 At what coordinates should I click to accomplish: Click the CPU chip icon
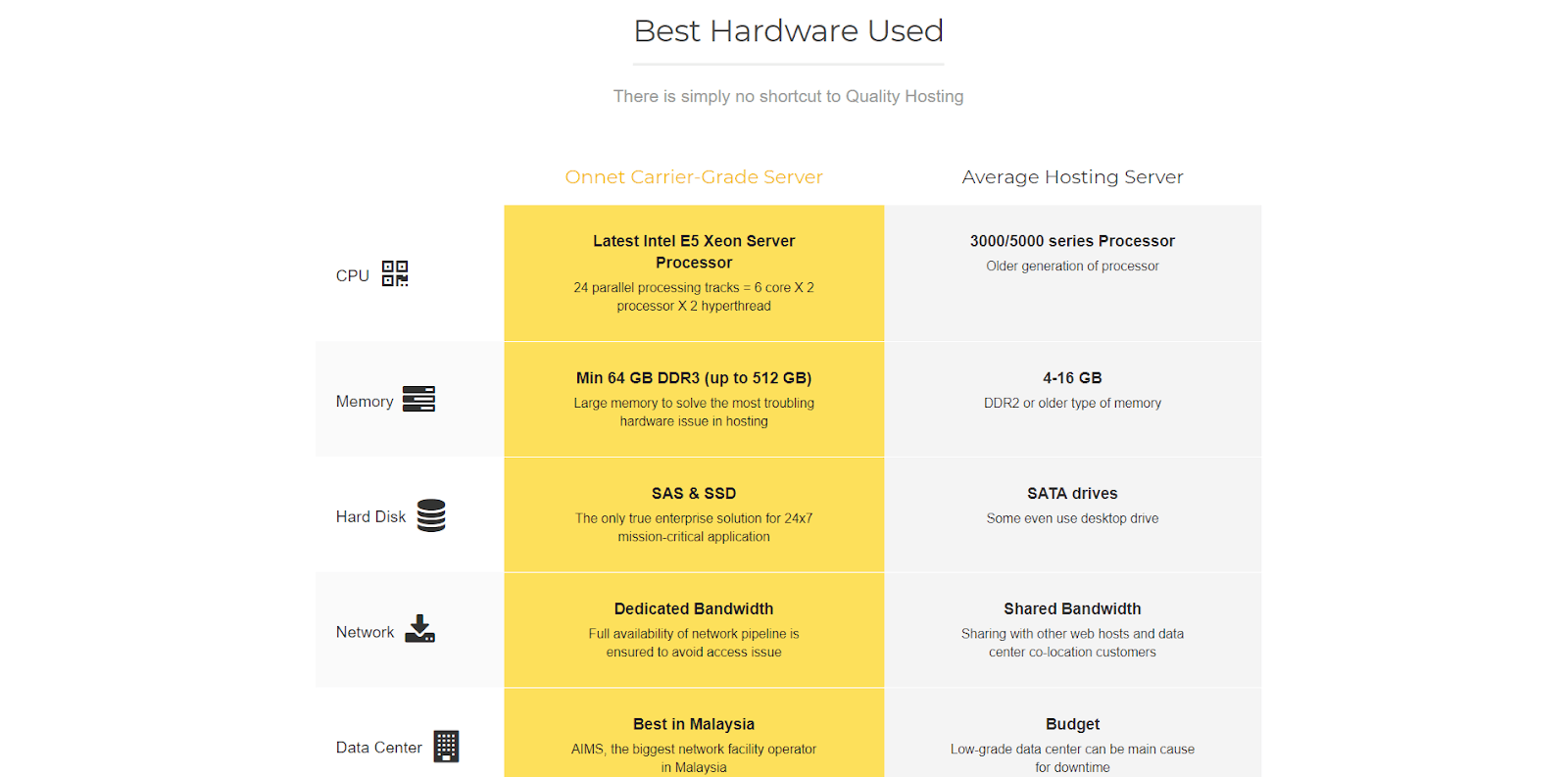pyautogui.click(x=395, y=273)
